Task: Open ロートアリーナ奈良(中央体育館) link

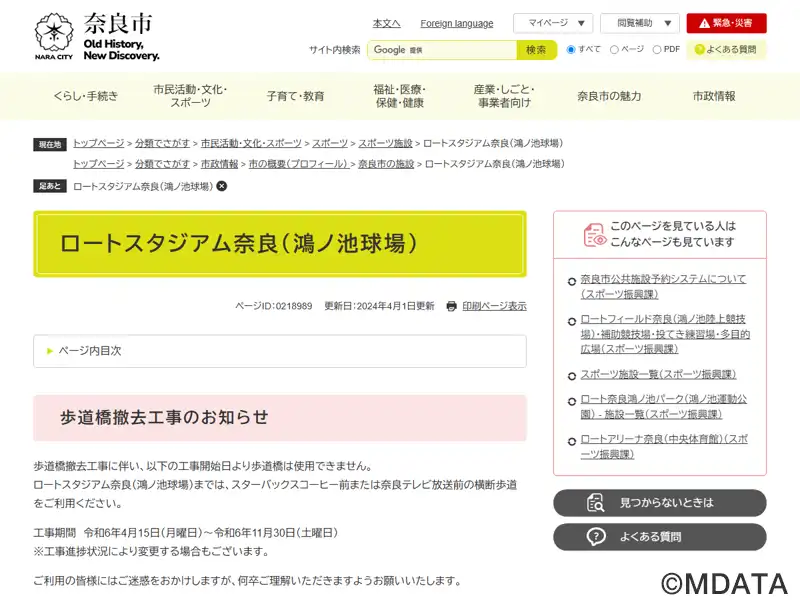Action: click(664, 446)
